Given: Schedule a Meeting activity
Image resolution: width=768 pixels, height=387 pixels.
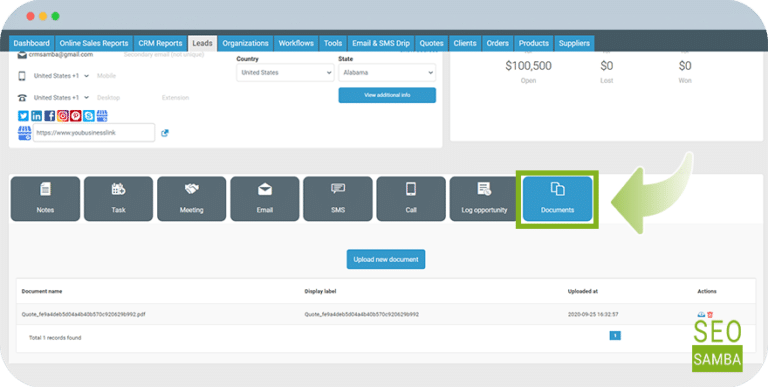Looking at the screenshot, I should point(192,199).
